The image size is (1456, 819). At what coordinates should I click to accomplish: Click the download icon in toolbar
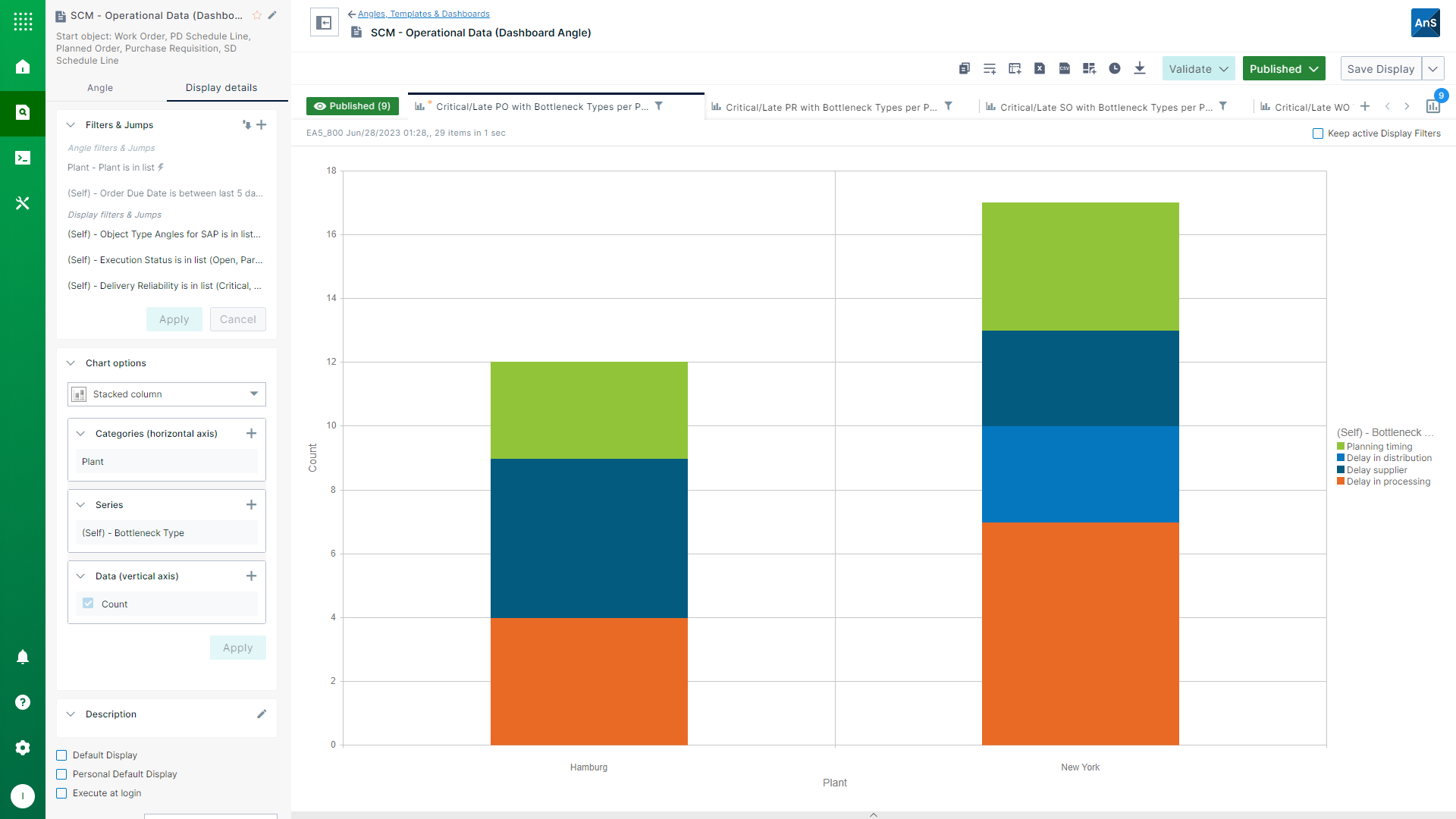click(x=1140, y=68)
